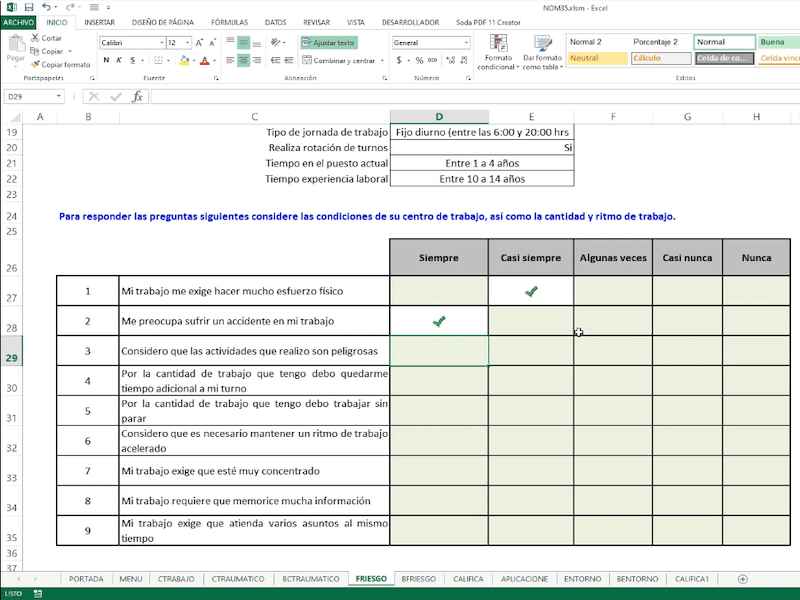Apply fill color with the paint bucket

click(184, 60)
